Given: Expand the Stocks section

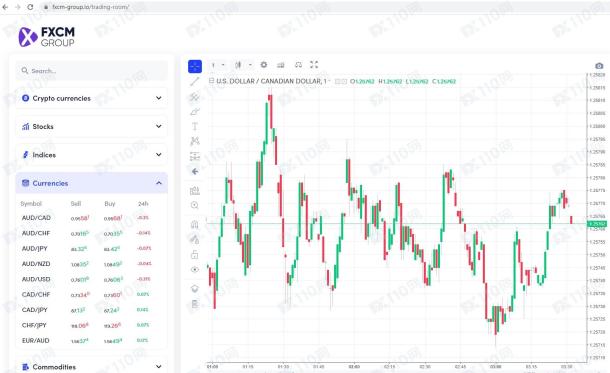Looking at the screenshot, I should (x=91, y=126).
